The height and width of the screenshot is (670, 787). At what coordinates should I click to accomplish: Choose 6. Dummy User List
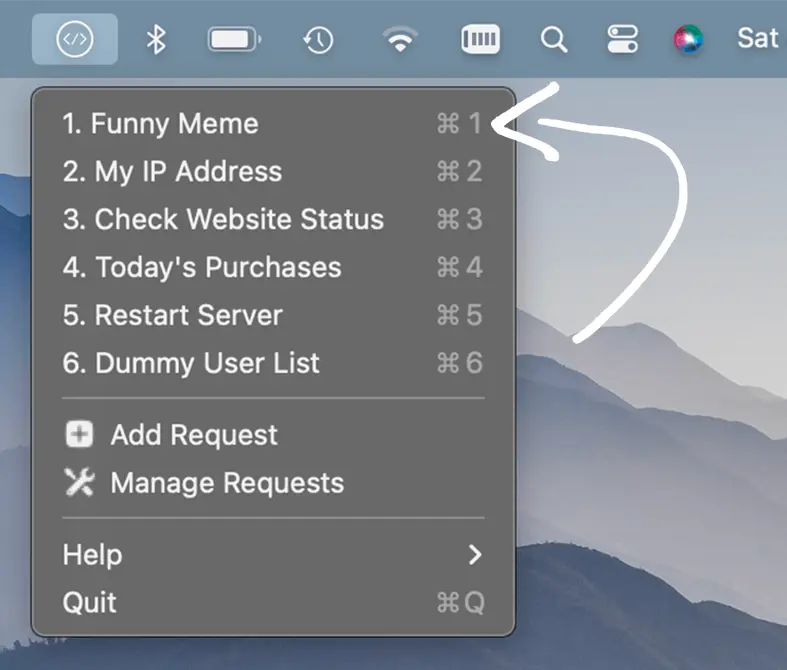[273, 362]
